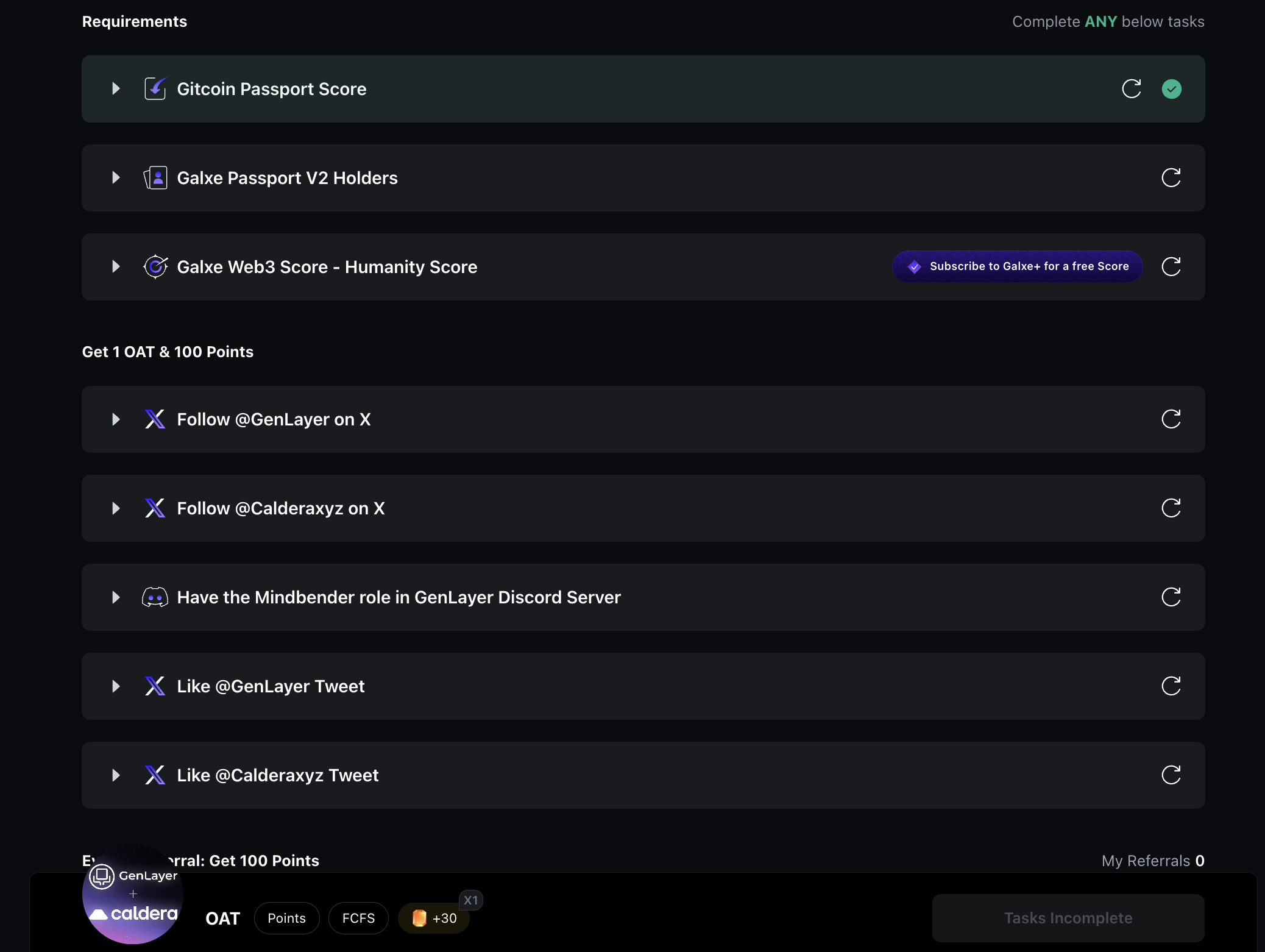Refresh the Follow @Calderaxyz on X task
The image size is (1265, 952).
pyautogui.click(x=1171, y=508)
